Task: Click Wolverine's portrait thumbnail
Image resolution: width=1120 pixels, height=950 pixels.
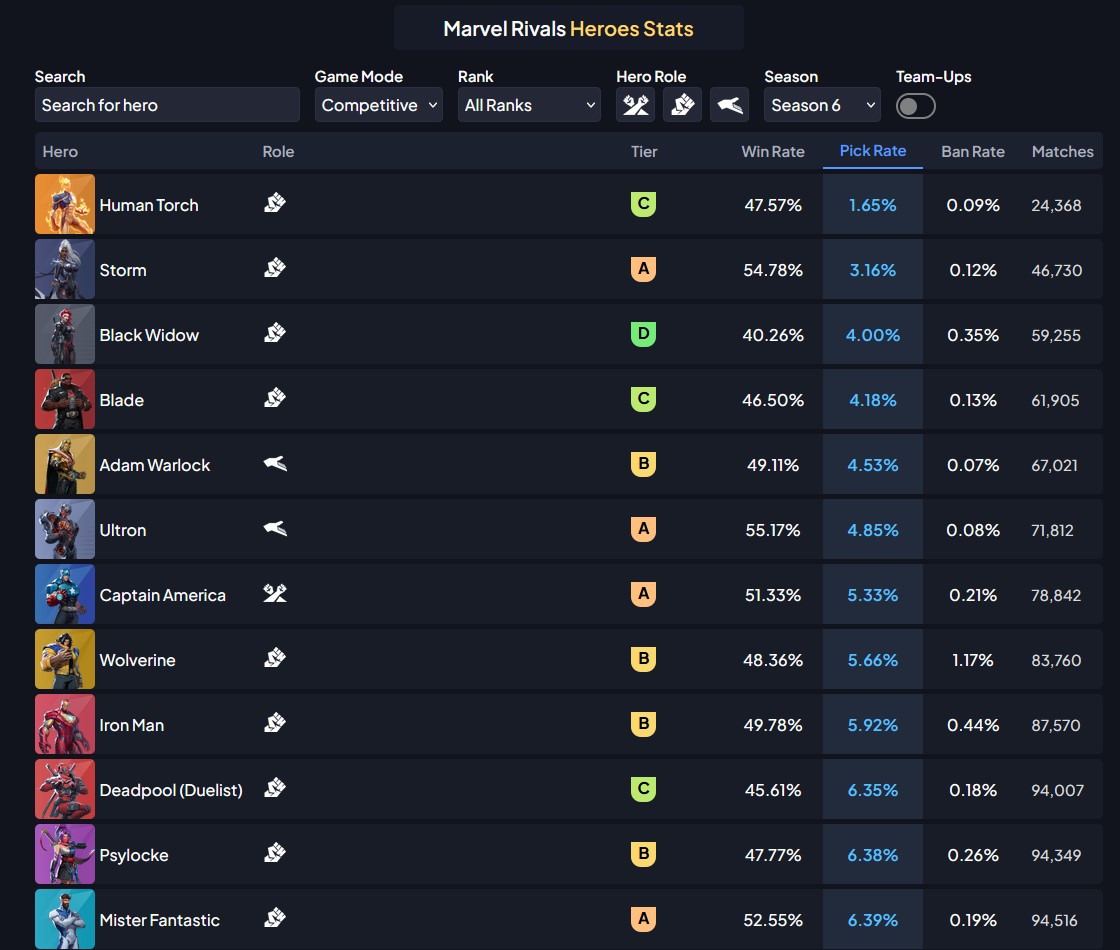Action: point(65,659)
